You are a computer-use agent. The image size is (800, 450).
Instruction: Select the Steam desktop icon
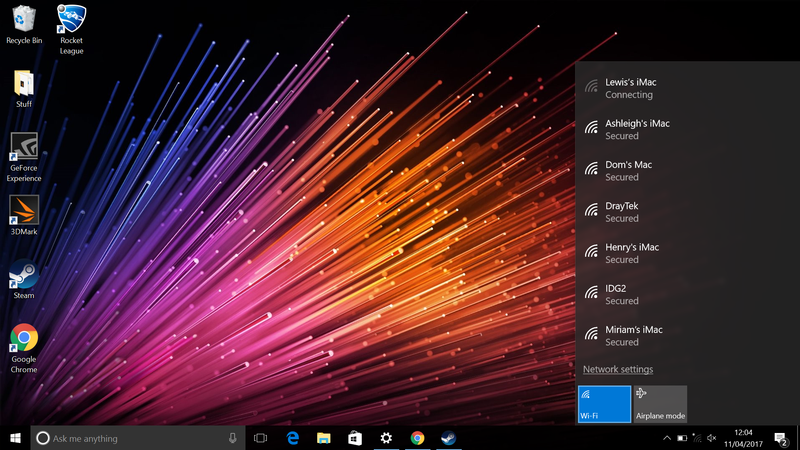[x=23, y=279]
